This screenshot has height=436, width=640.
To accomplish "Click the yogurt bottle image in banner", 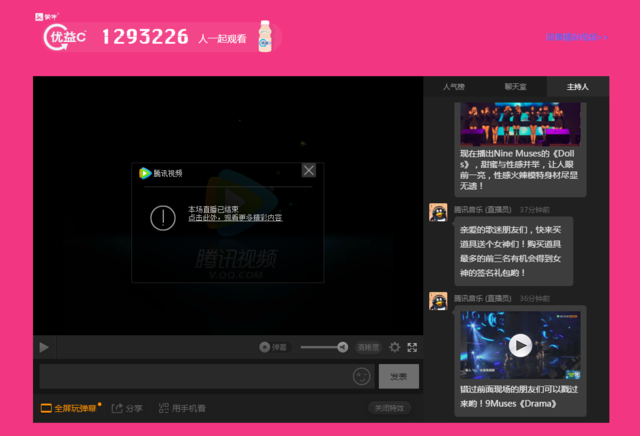I will click(x=265, y=36).
